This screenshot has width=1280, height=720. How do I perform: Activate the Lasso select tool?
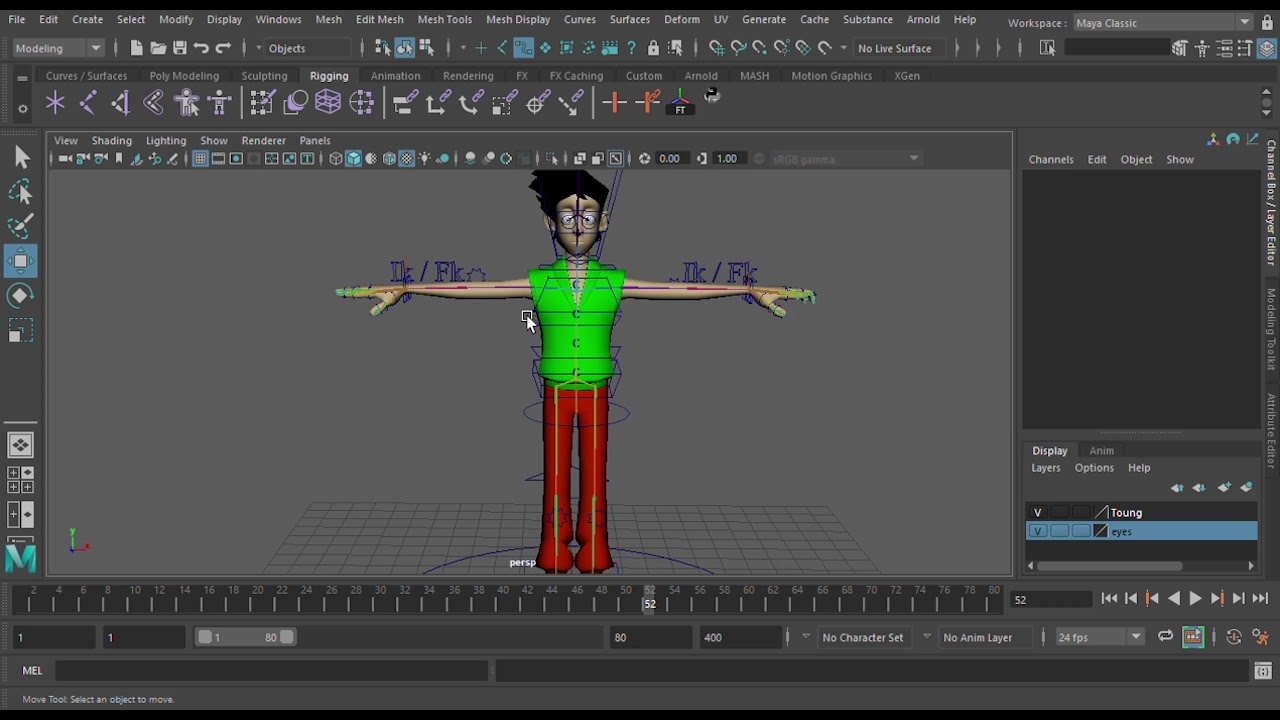click(x=21, y=192)
